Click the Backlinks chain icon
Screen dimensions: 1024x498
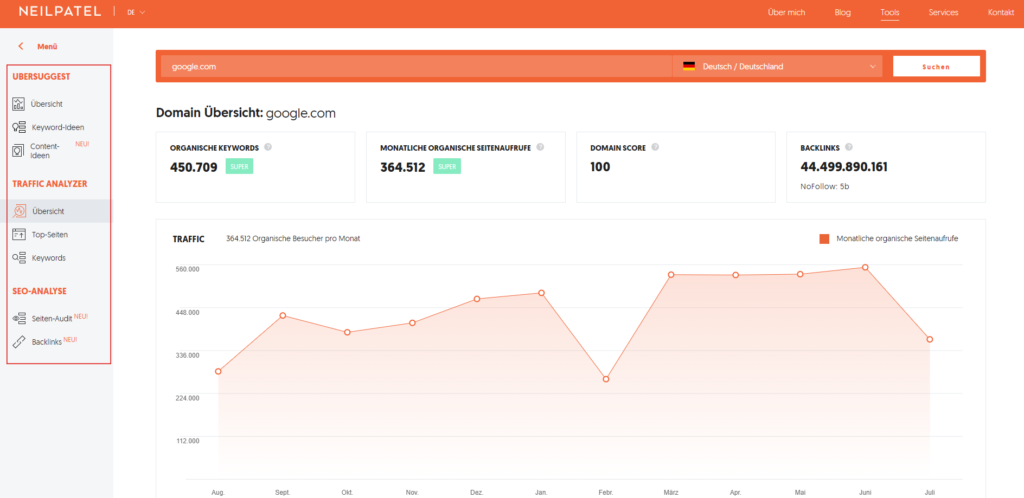coord(19,341)
